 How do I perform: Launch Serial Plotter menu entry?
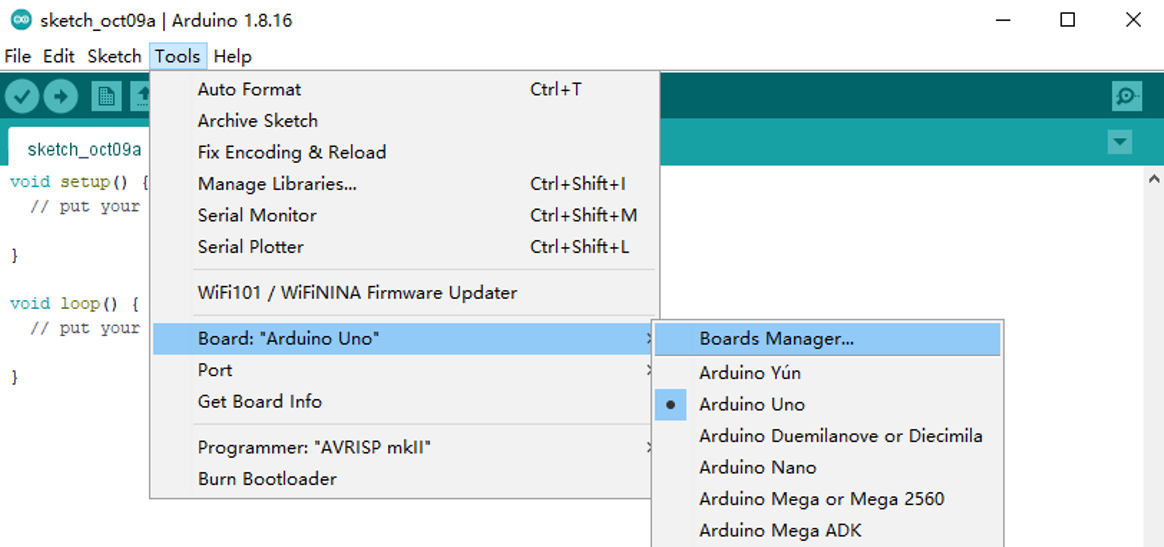tap(405, 246)
